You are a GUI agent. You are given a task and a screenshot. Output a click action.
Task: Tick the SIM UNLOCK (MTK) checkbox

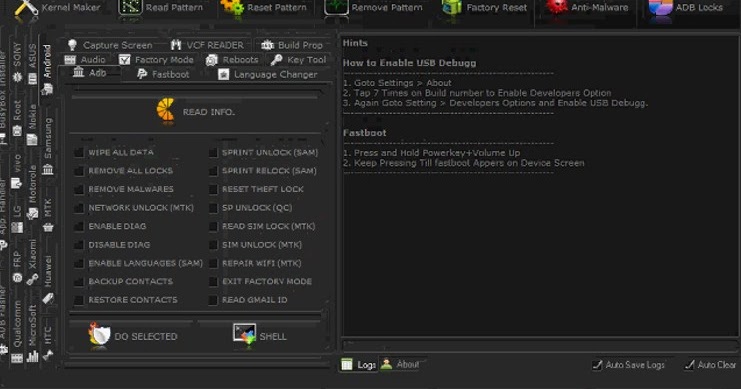pos(213,245)
